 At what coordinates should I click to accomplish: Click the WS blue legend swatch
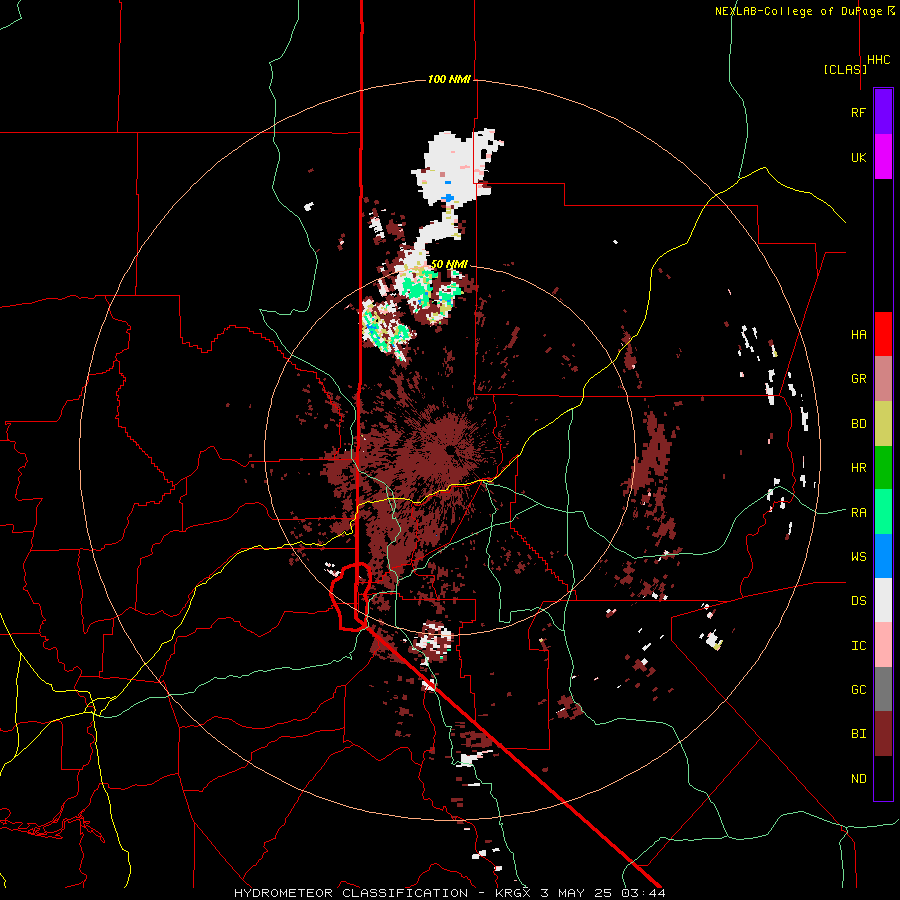[883, 556]
